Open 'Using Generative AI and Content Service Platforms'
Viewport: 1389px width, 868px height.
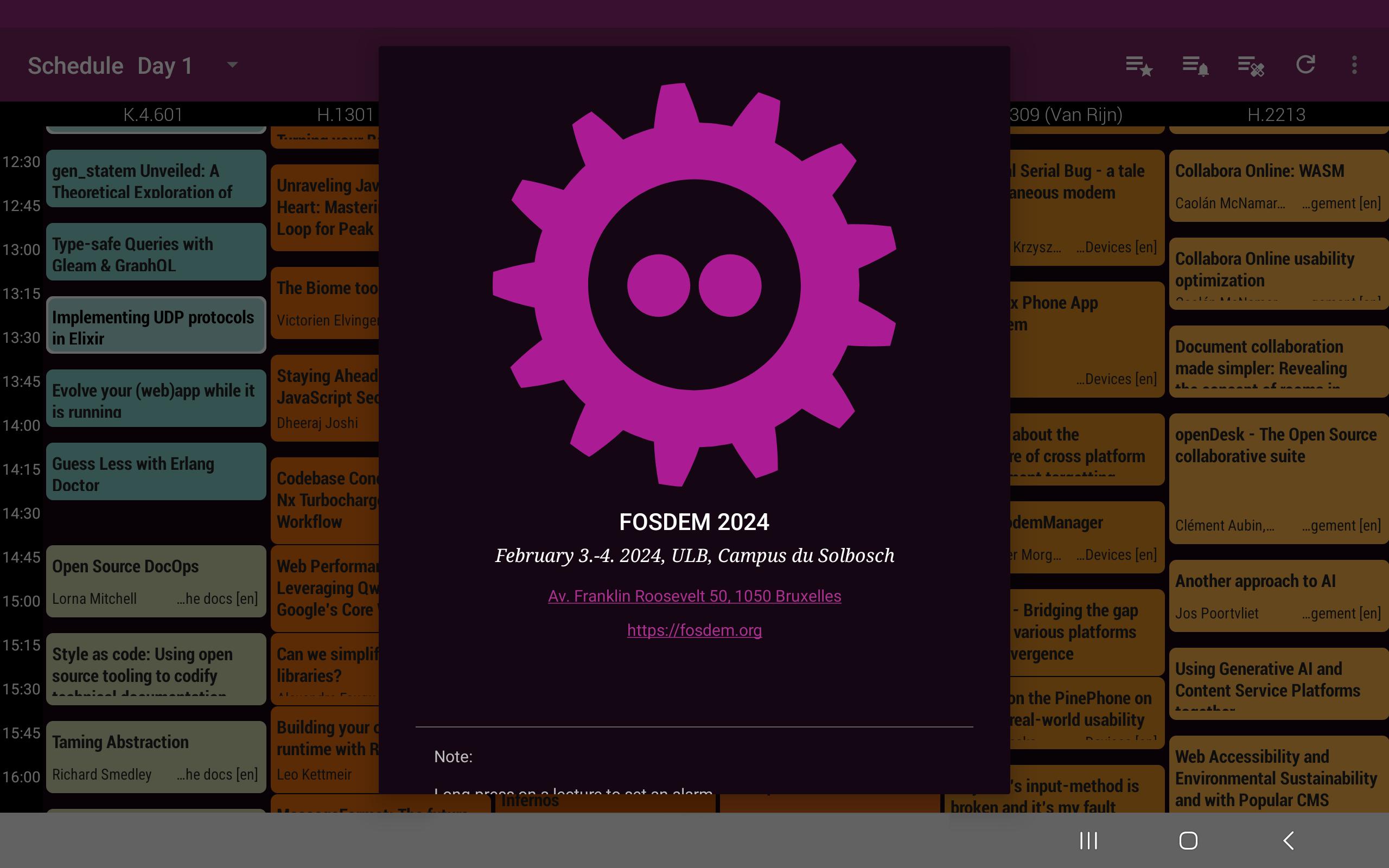point(1279,684)
